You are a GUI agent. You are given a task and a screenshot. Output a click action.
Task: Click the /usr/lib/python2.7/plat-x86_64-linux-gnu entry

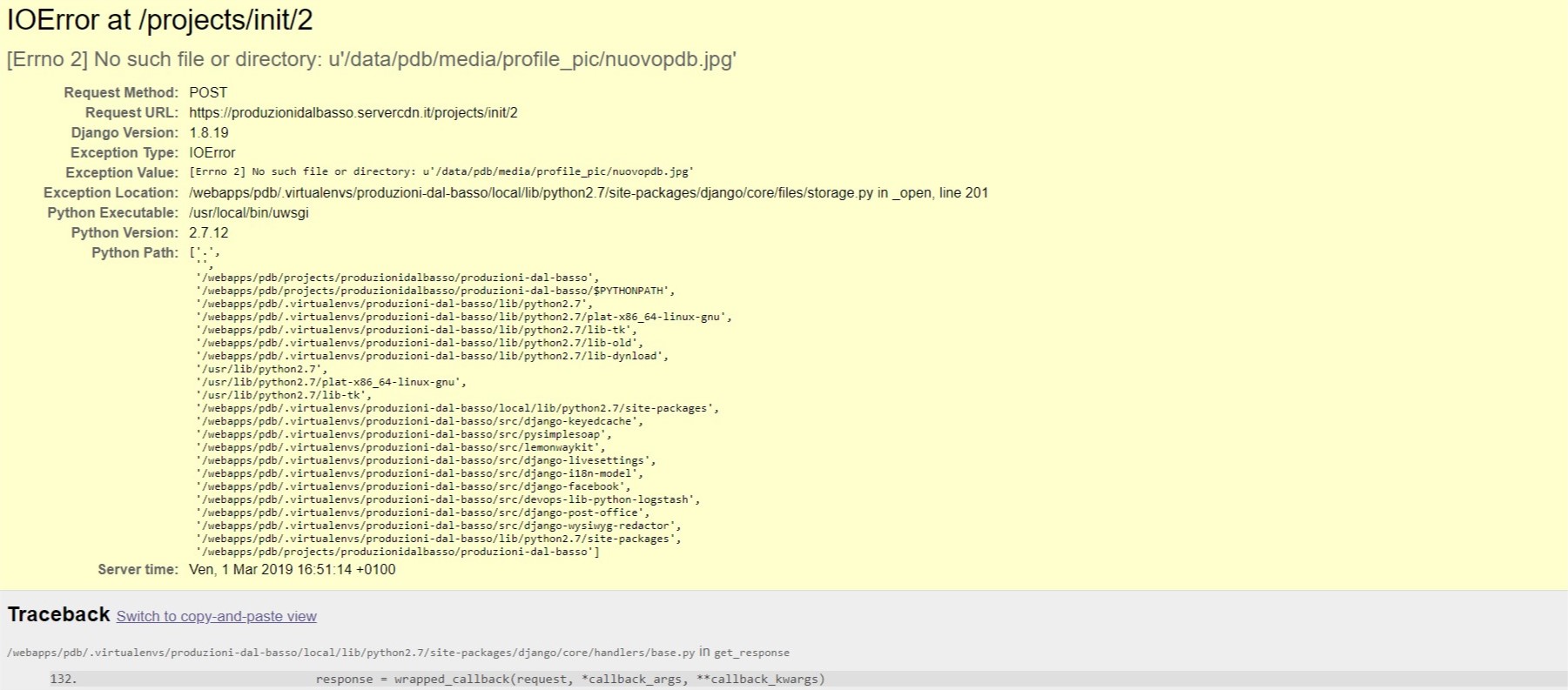332,382
